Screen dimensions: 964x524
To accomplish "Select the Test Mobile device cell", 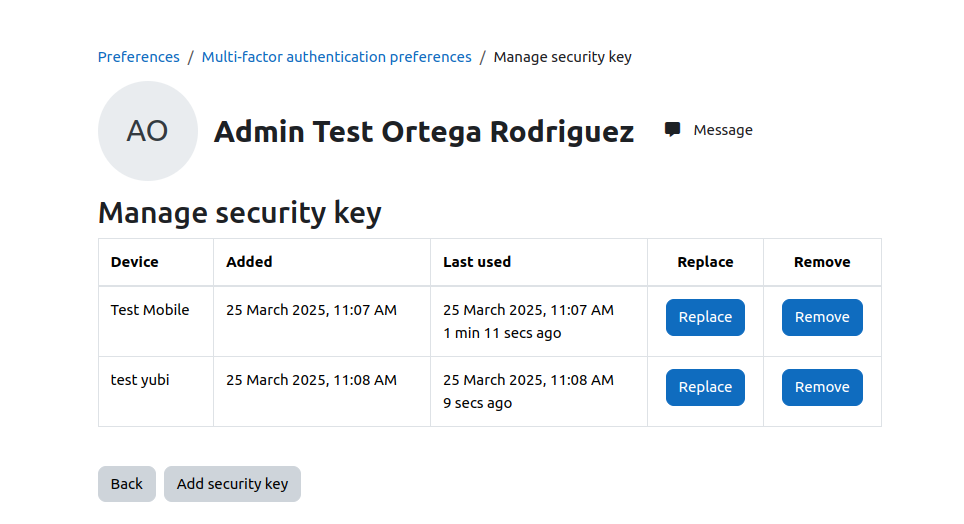I will tap(156, 321).
